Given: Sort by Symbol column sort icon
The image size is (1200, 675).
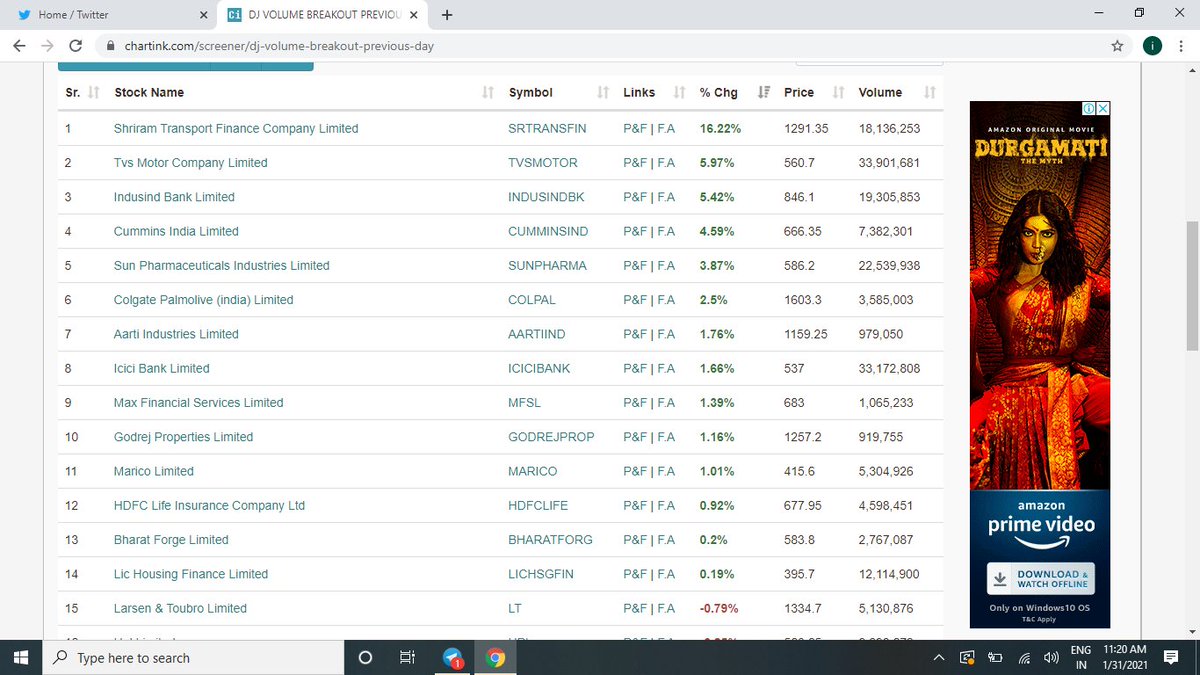Looking at the screenshot, I should [603, 92].
